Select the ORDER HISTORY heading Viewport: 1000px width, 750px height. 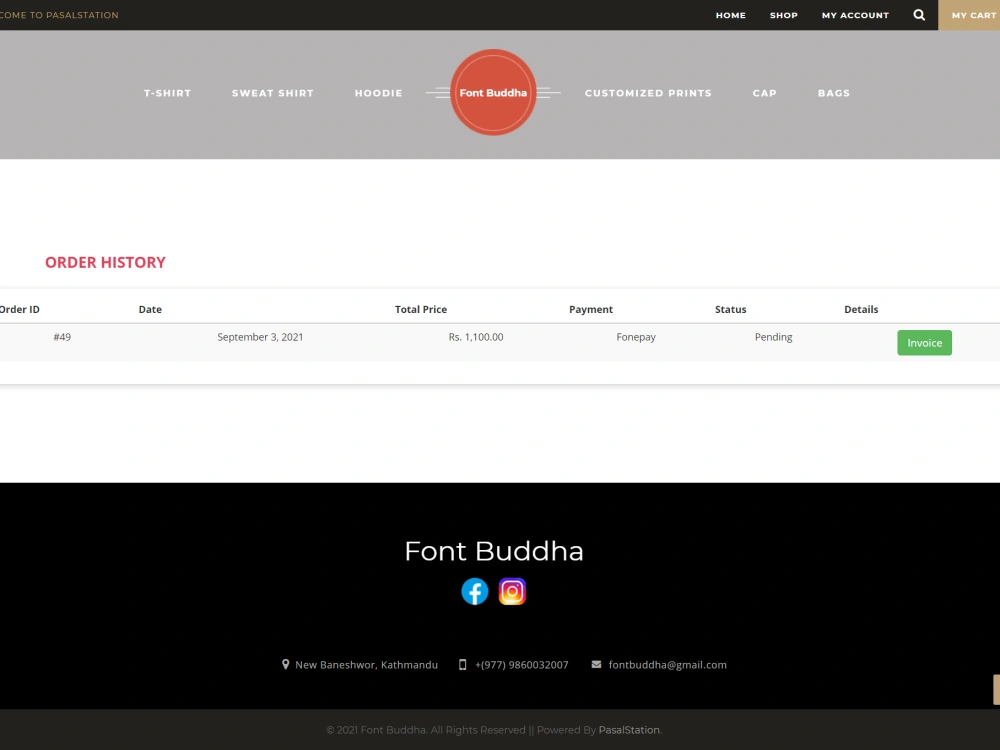click(105, 262)
